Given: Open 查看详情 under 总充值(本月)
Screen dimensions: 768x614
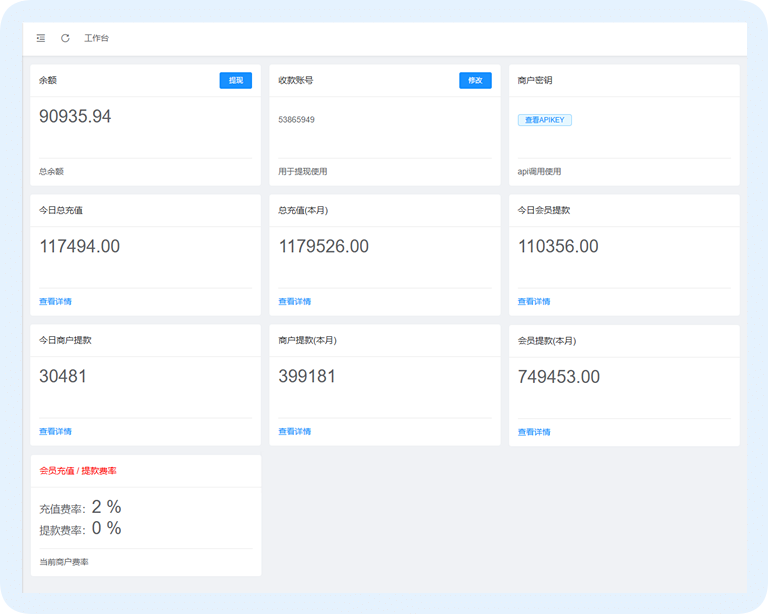Looking at the screenshot, I should (294, 301).
